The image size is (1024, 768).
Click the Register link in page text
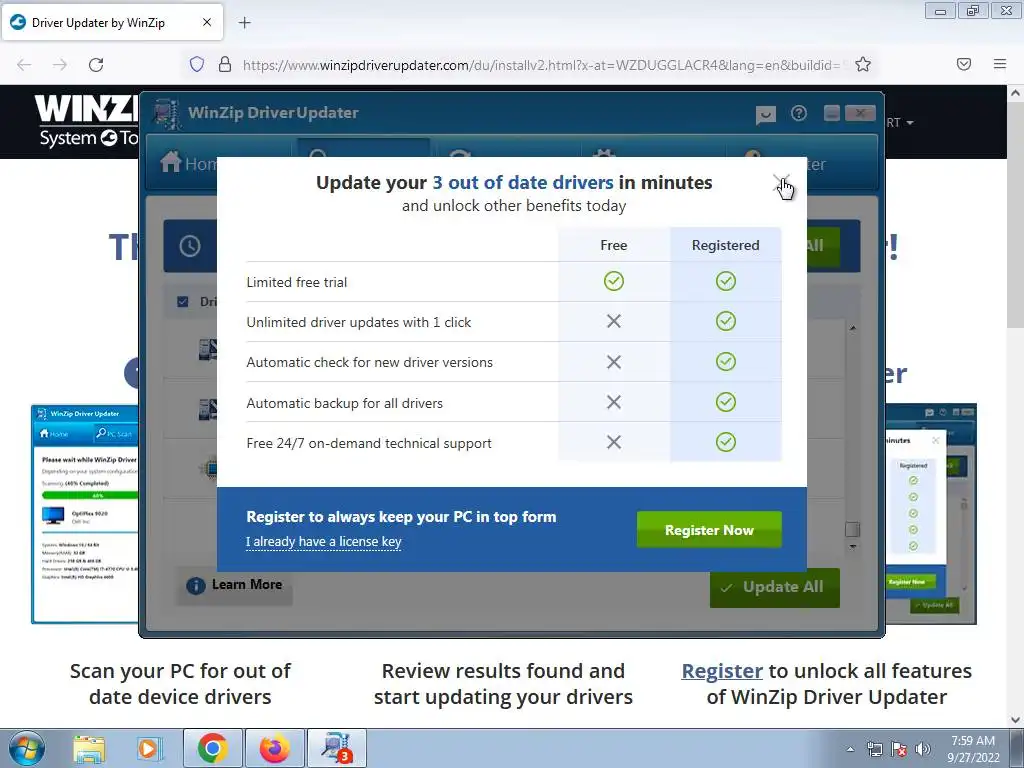pyautogui.click(x=722, y=671)
